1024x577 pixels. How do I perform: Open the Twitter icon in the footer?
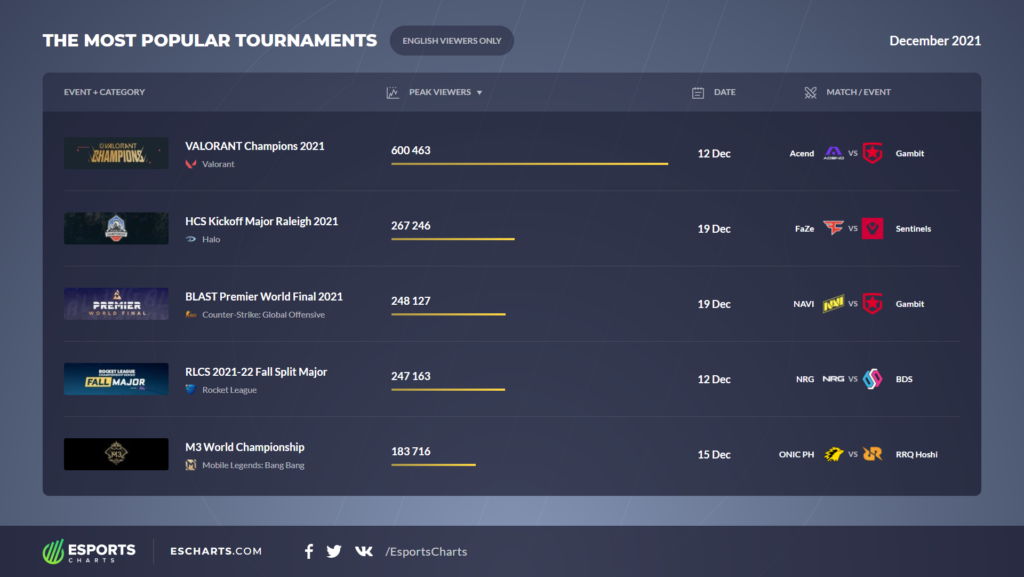tap(334, 551)
